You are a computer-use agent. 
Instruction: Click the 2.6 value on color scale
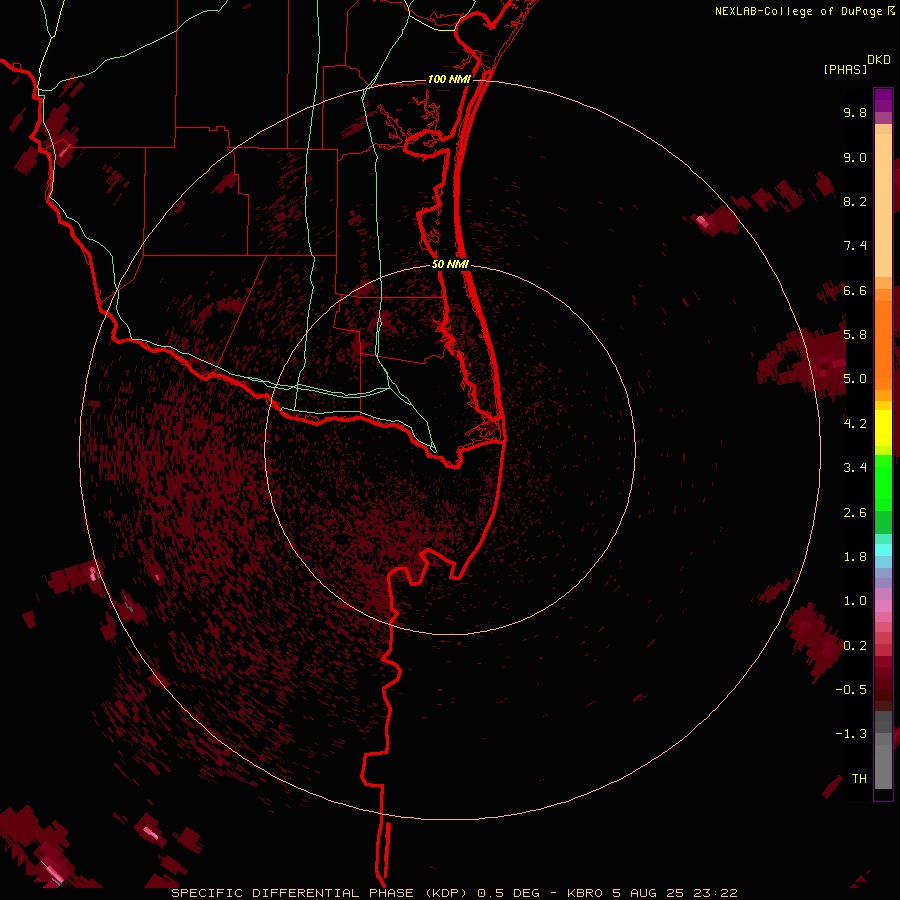point(855,512)
